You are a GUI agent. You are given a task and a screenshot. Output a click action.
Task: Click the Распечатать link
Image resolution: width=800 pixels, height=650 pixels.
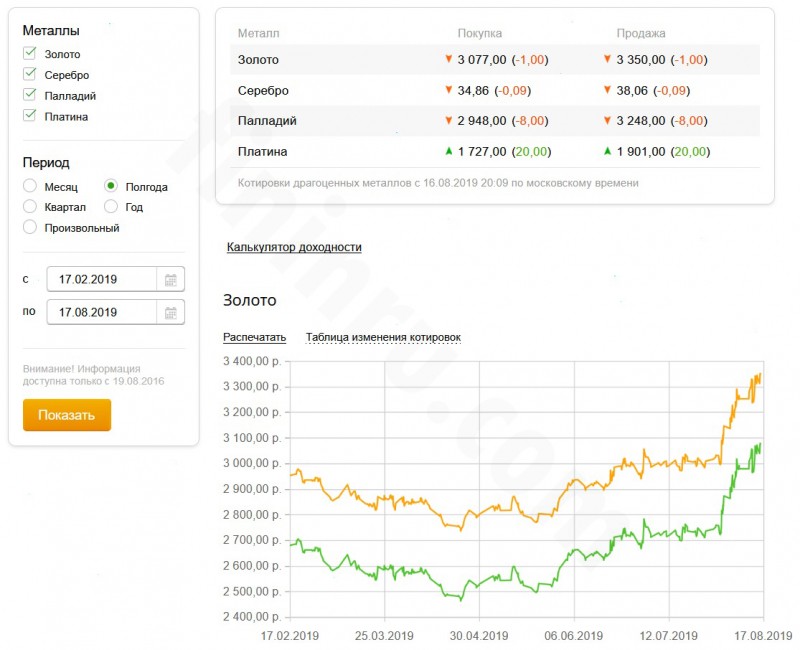254,337
